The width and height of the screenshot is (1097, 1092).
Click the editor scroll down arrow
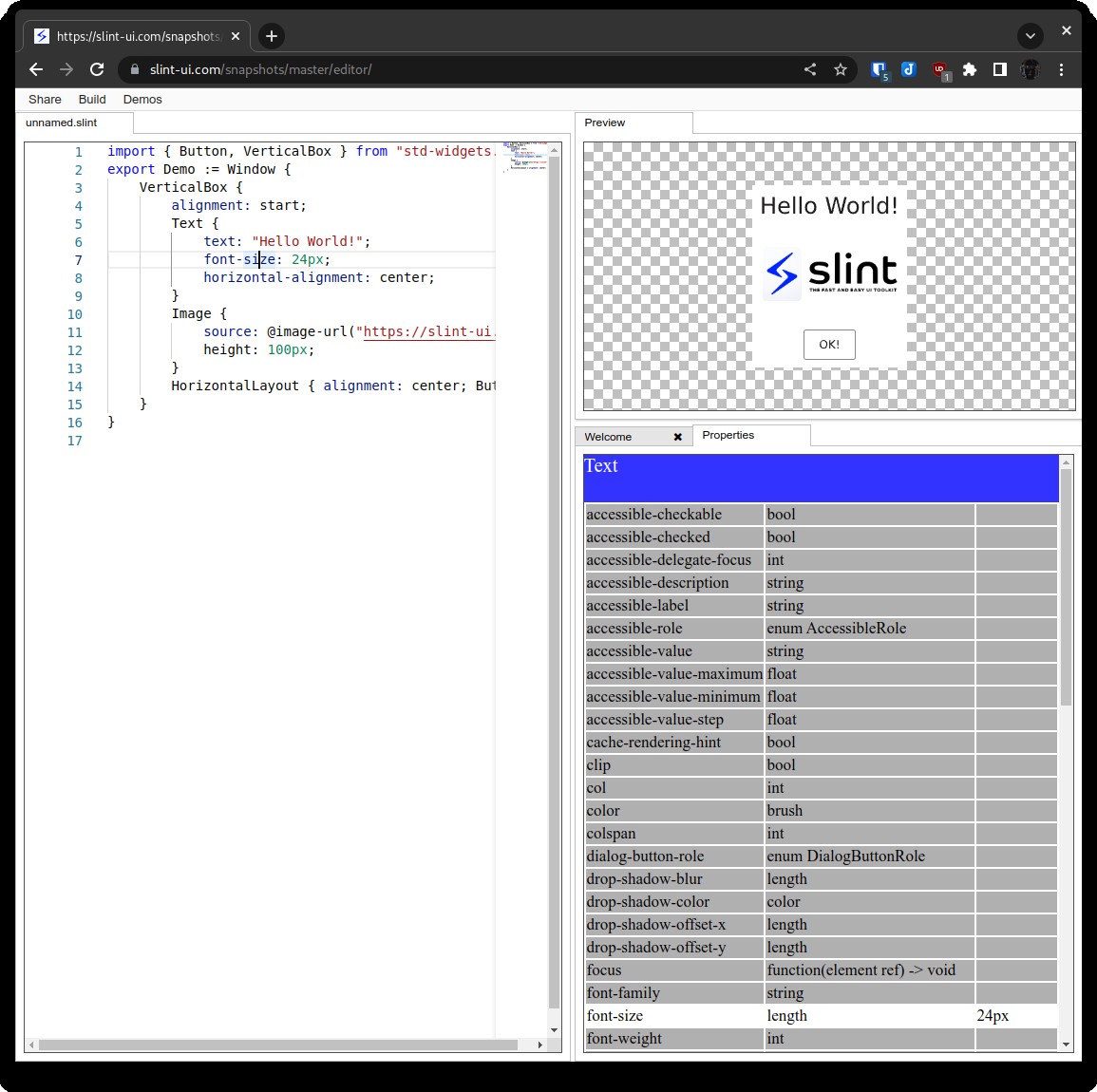click(554, 1029)
